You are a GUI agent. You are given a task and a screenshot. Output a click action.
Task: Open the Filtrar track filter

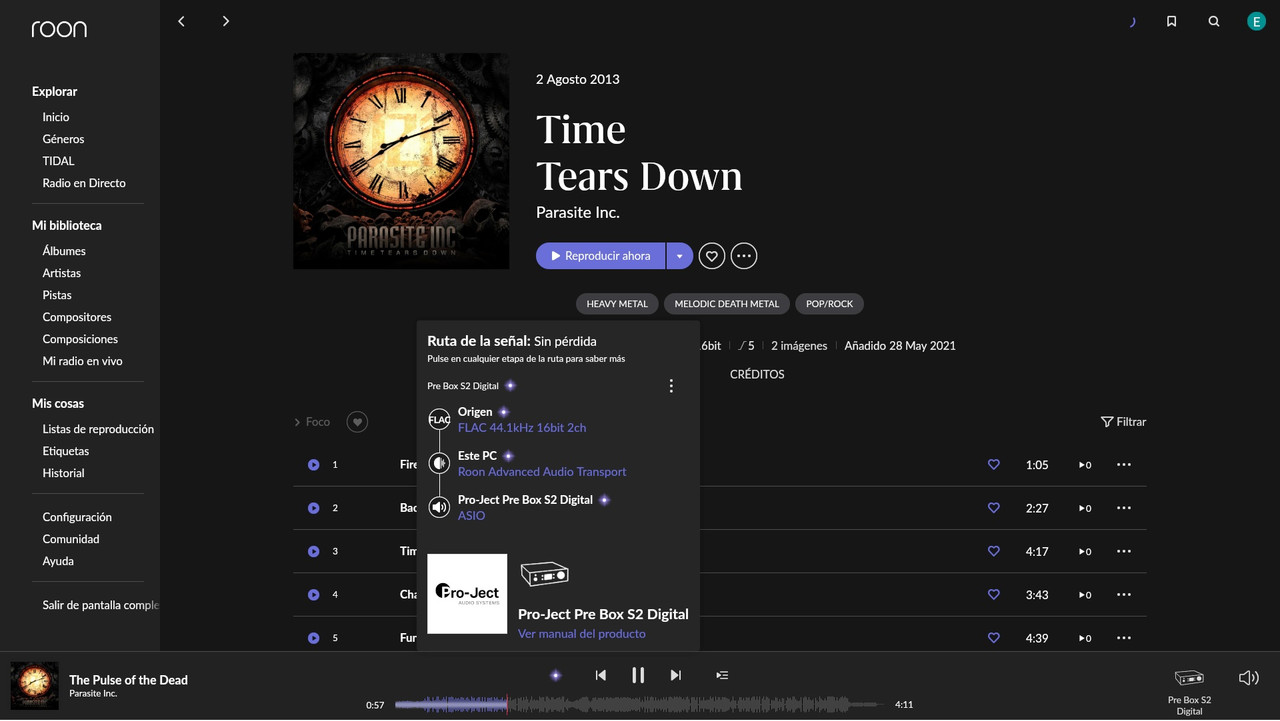[x=1123, y=422]
